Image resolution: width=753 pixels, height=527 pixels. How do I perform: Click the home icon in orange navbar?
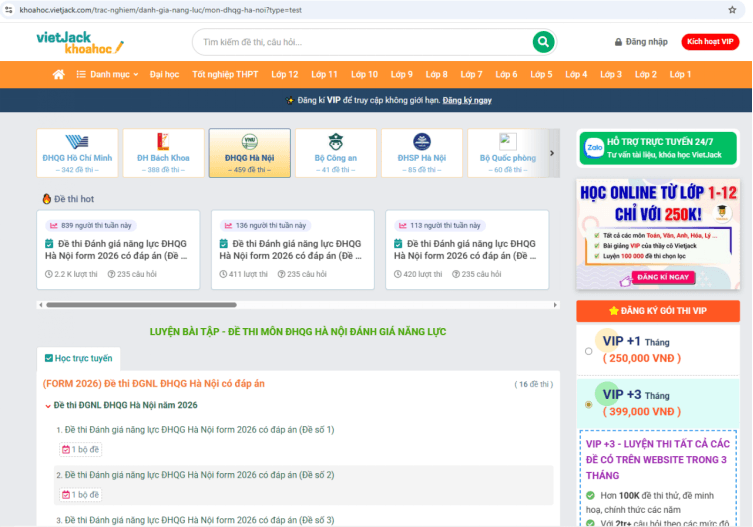(59, 74)
